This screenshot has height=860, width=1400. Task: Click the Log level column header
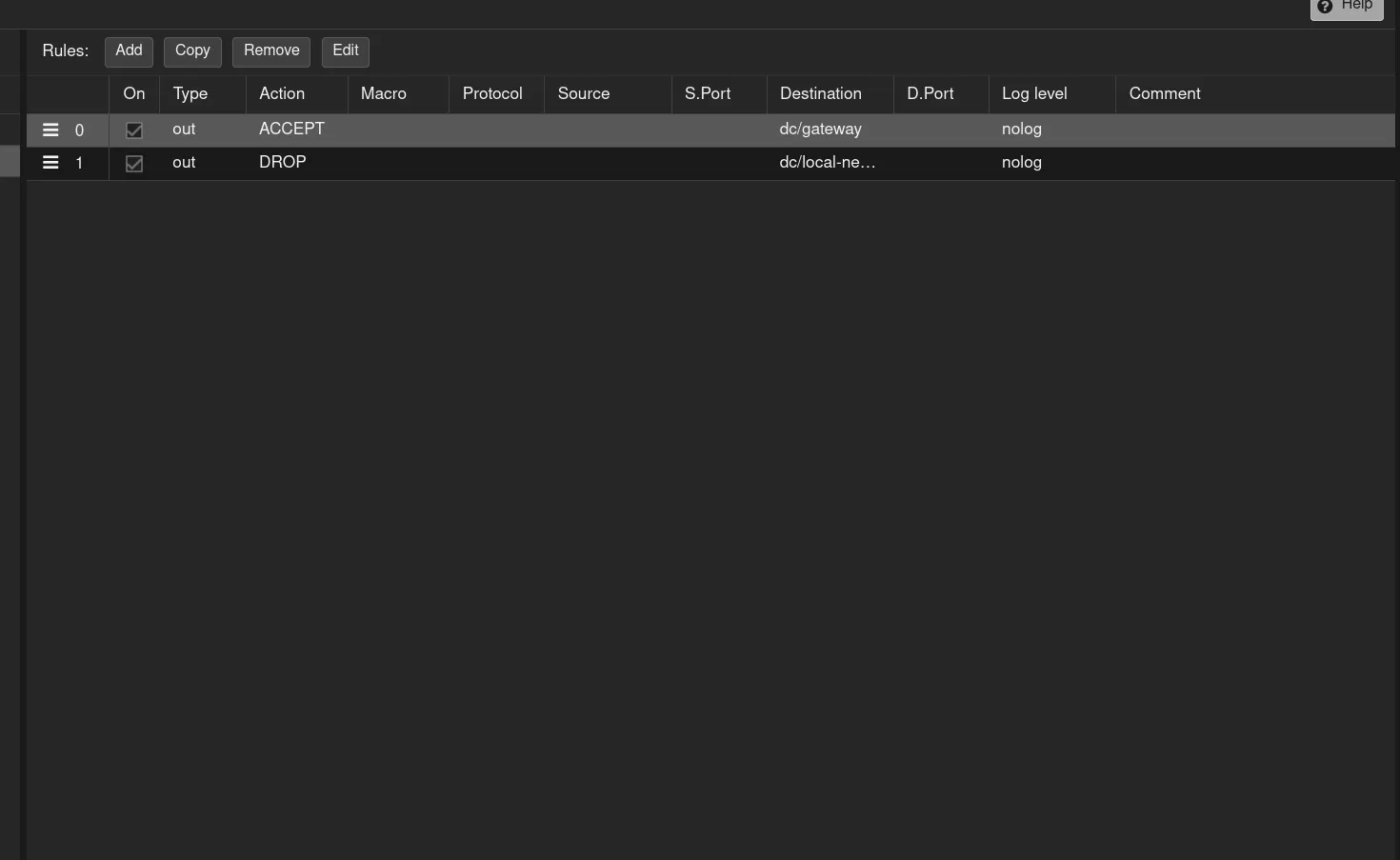pos(1034,94)
